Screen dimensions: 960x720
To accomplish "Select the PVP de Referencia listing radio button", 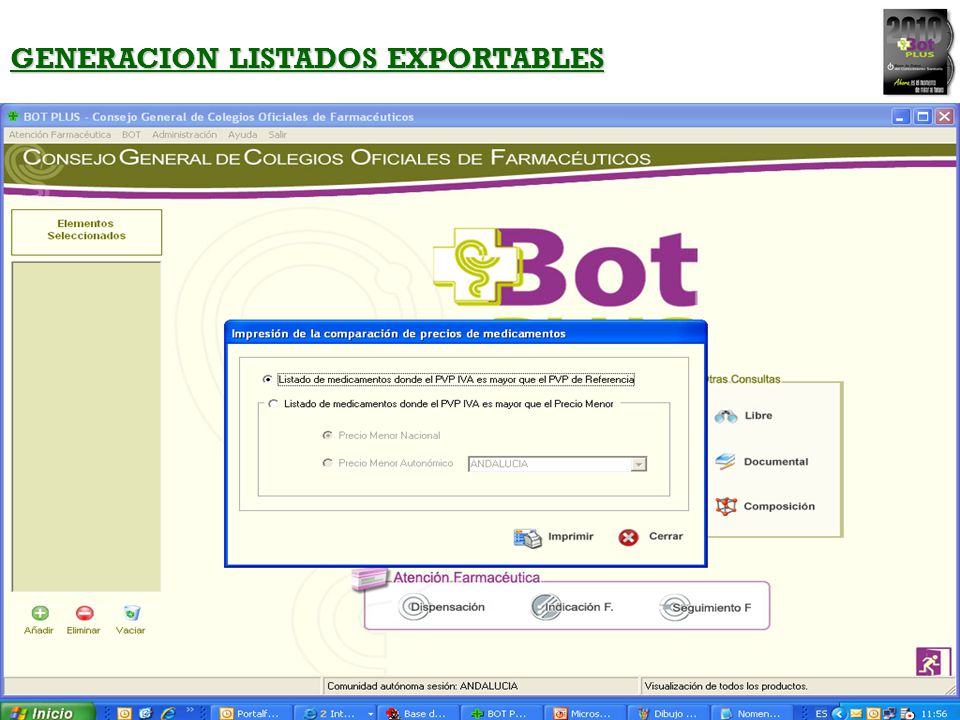I will (x=267, y=380).
